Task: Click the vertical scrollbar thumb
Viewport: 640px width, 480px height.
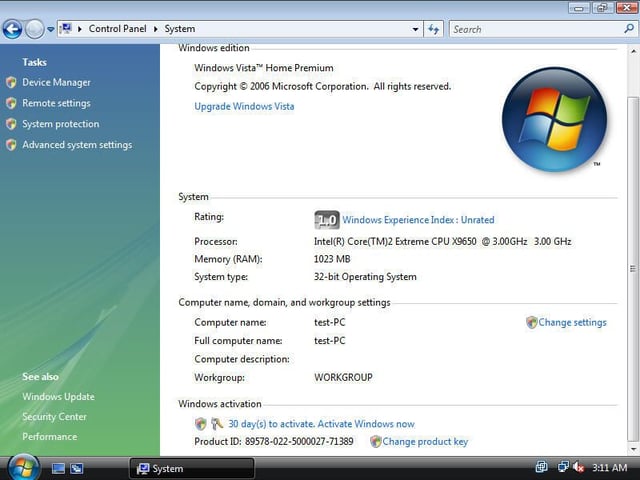Action: pyautogui.click(x=633, y=269)
